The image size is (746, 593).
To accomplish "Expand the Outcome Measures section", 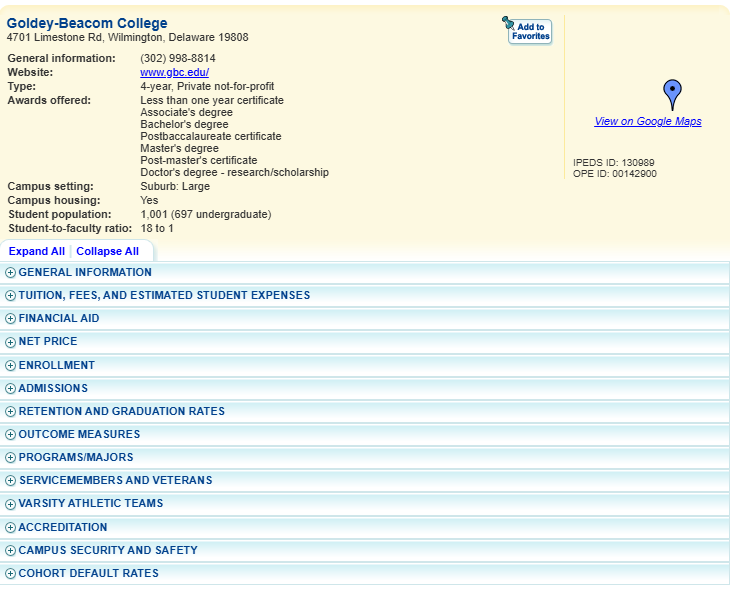I will pyautogui.click(x=364, y=434).
